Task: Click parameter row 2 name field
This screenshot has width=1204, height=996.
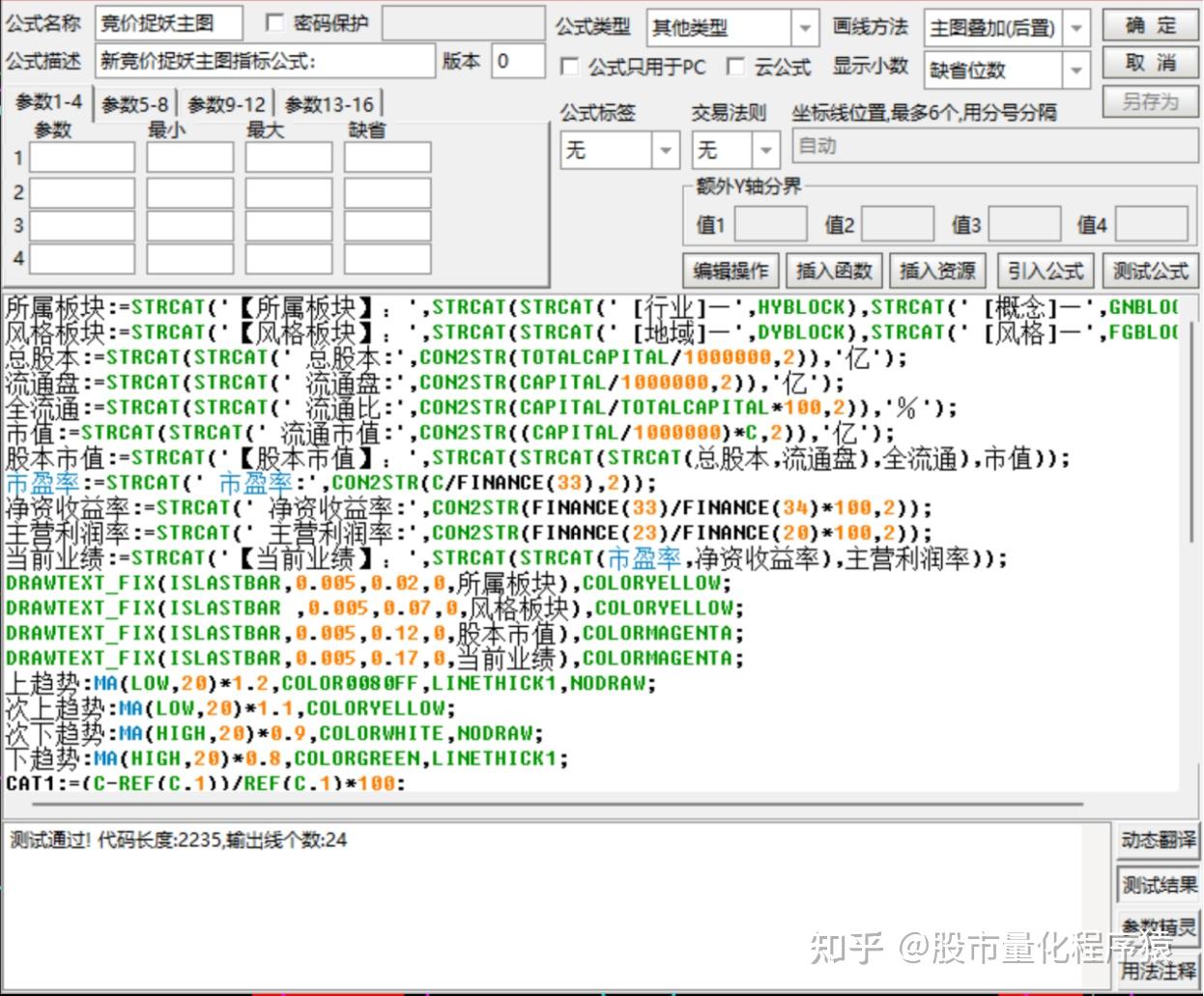Action: [x=82, y=192]
